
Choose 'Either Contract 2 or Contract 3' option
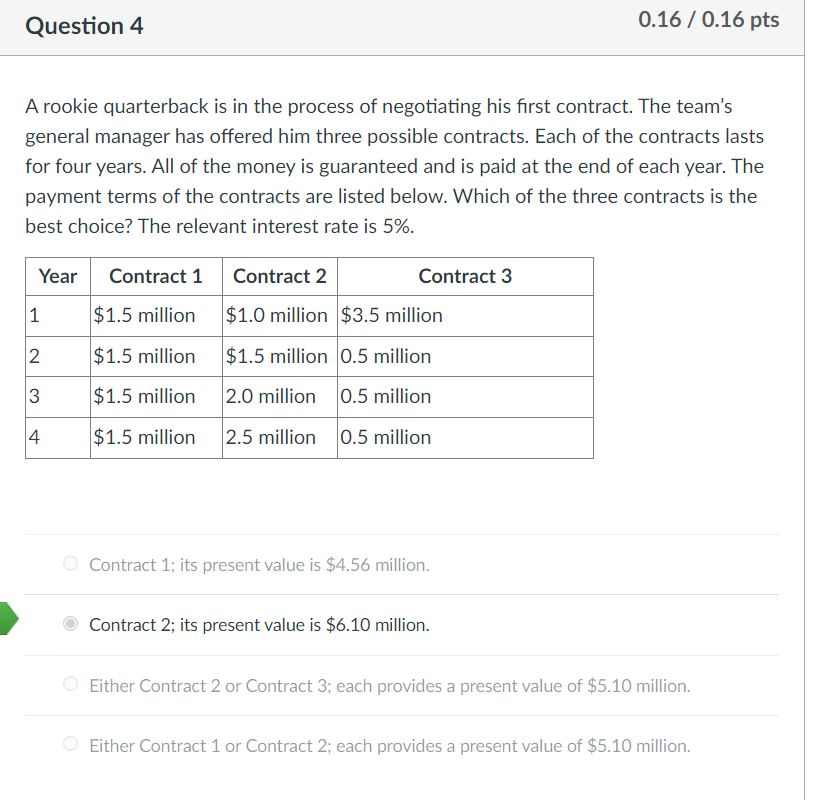70,684
